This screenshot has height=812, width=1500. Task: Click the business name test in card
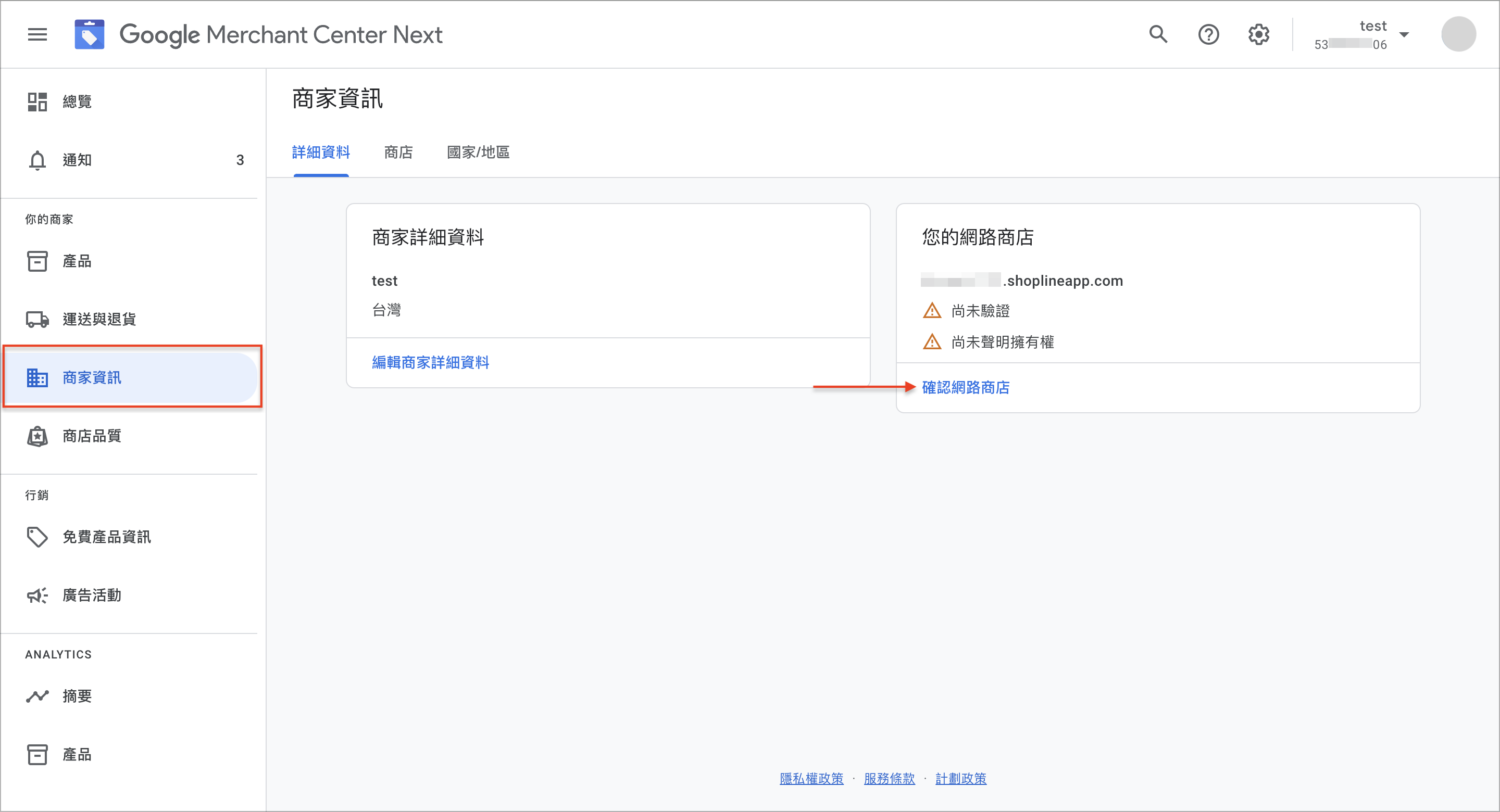click(x=384, y=281)
